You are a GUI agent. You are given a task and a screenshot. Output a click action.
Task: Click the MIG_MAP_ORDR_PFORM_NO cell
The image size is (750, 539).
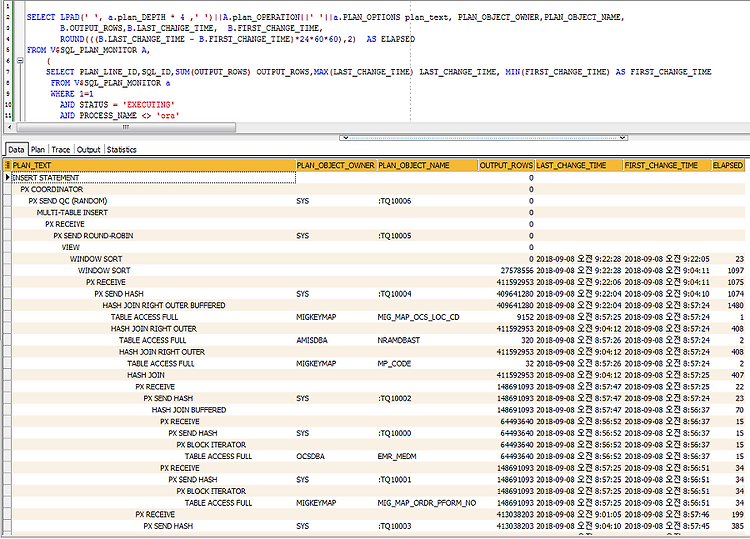(427, 503)
